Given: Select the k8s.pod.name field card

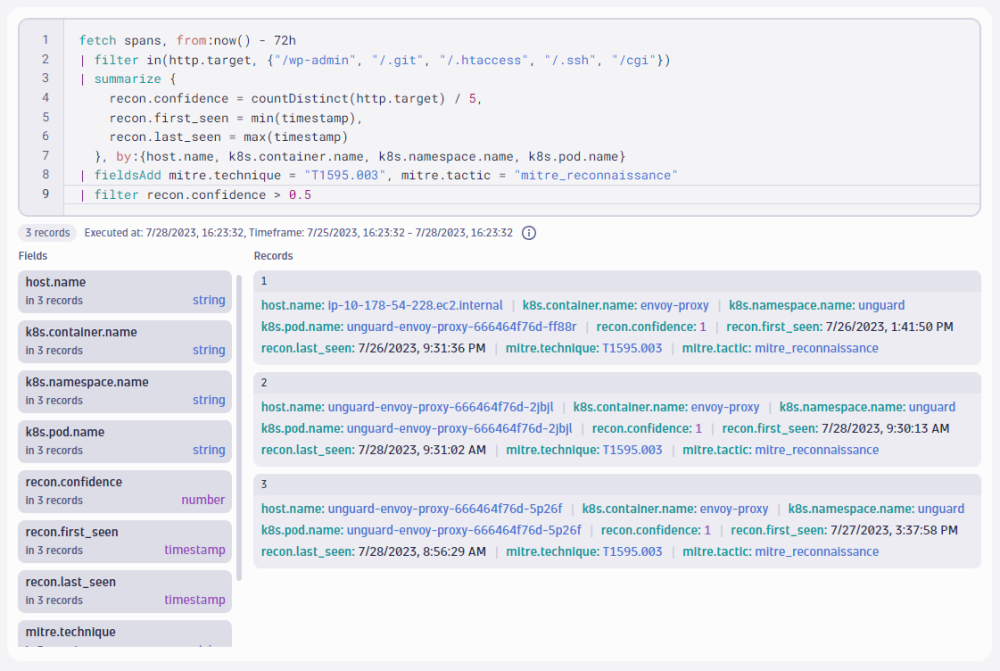Looking at the screenshot, I should click(x=124, y=441).
